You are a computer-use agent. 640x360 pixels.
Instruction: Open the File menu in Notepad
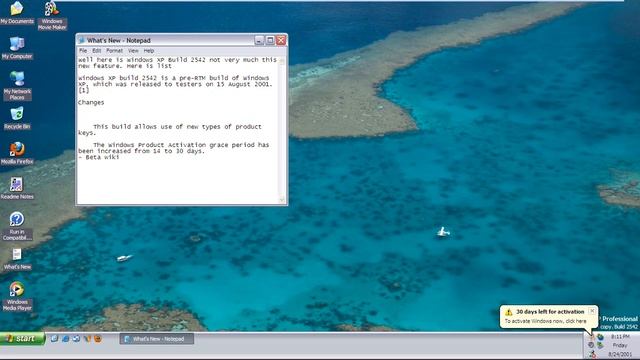[x=83, y=51]
